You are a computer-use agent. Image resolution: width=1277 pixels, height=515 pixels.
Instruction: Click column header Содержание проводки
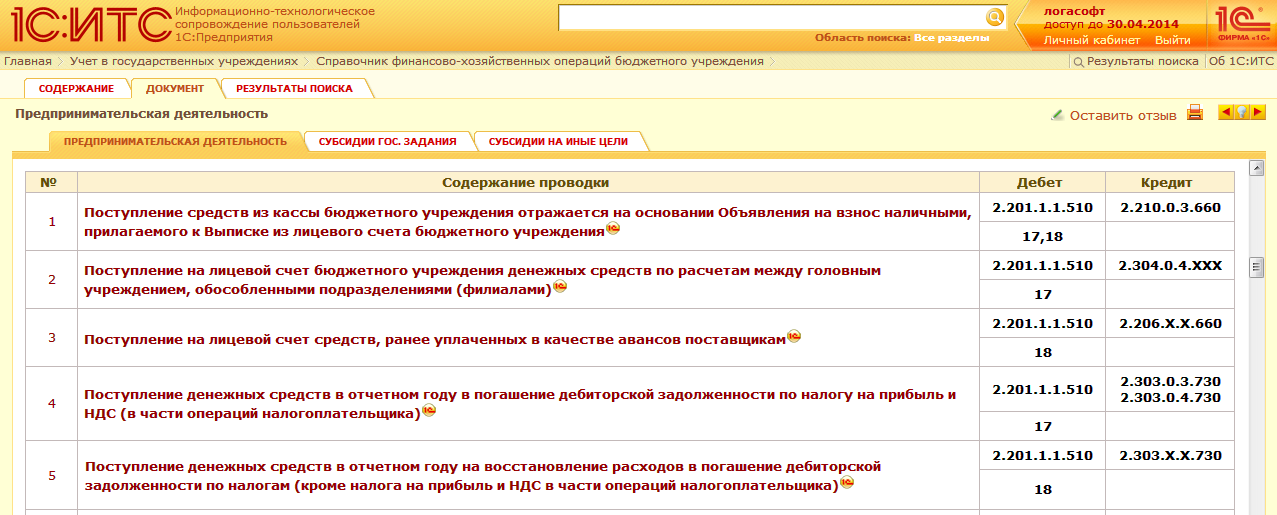(x=525, y=183)
